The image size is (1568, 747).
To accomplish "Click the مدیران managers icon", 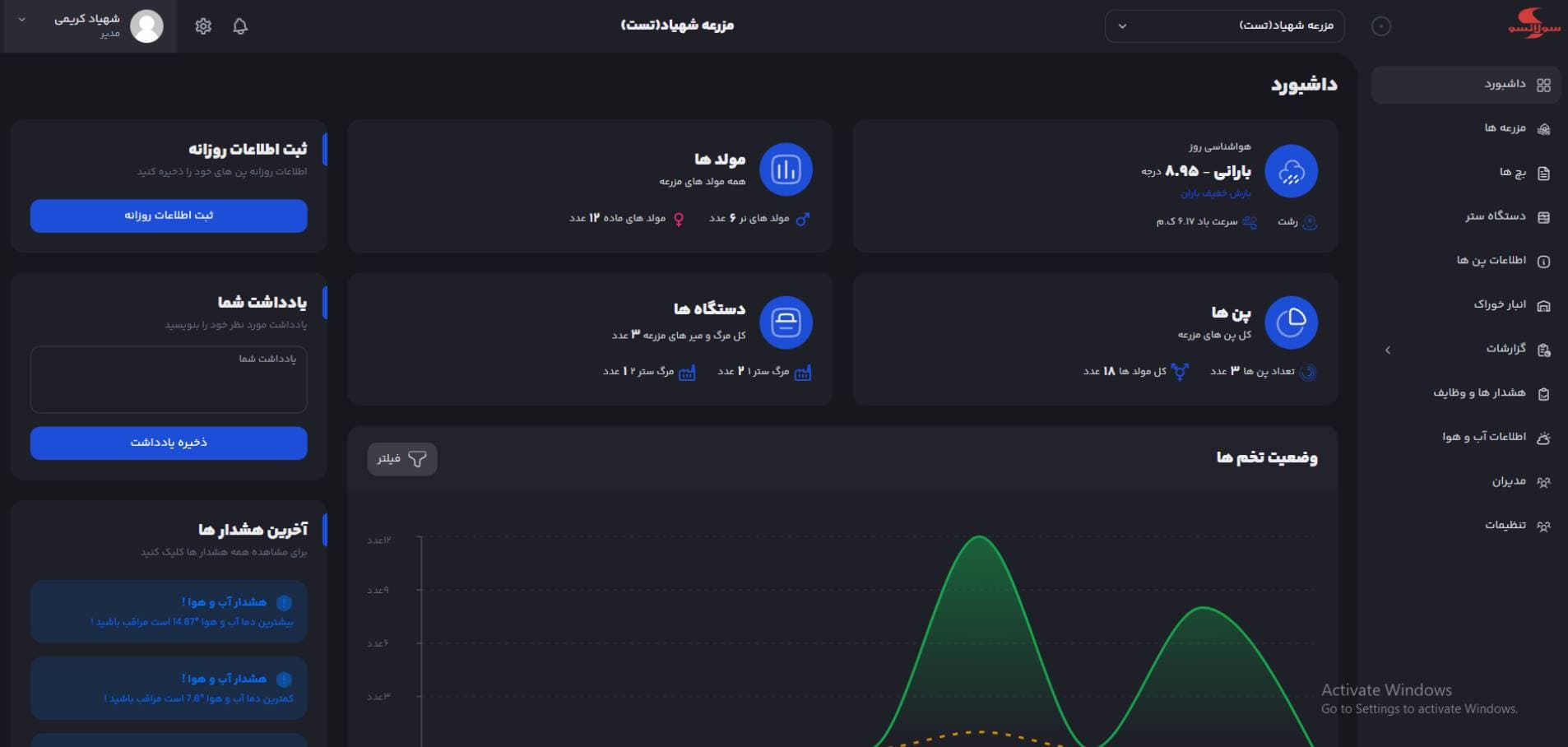I will coord(1543,482).
